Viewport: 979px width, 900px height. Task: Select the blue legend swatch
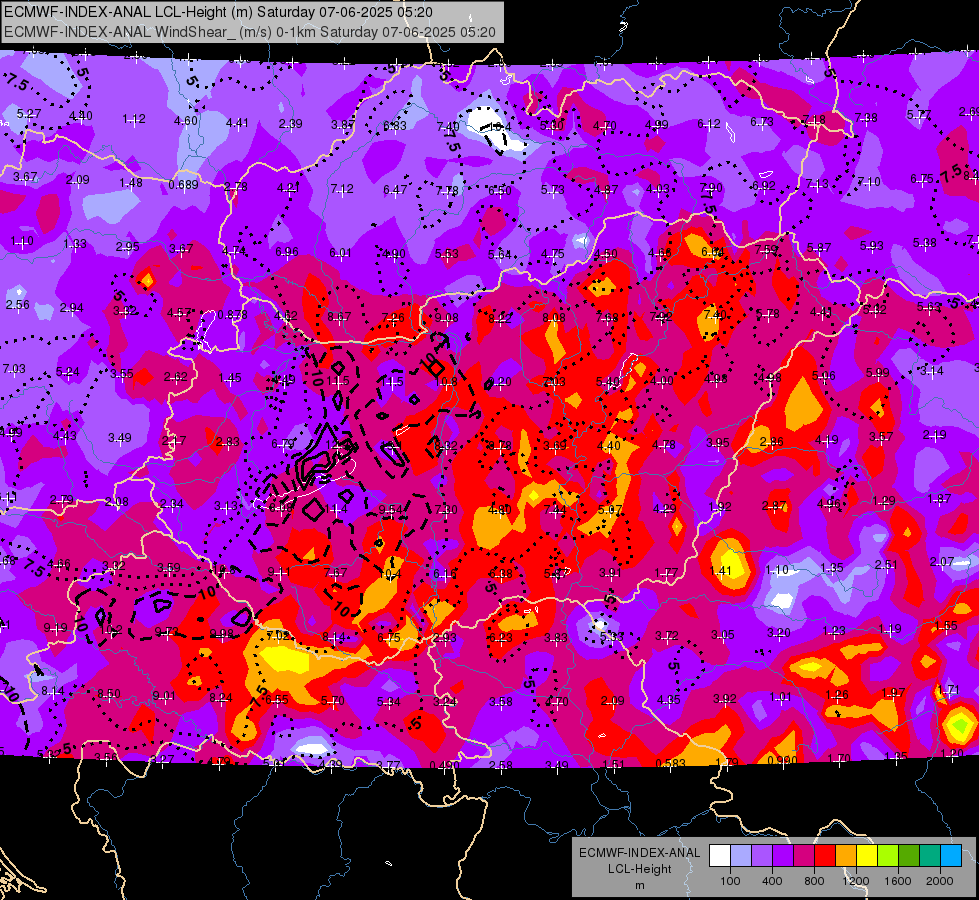(x=951, y=856)
